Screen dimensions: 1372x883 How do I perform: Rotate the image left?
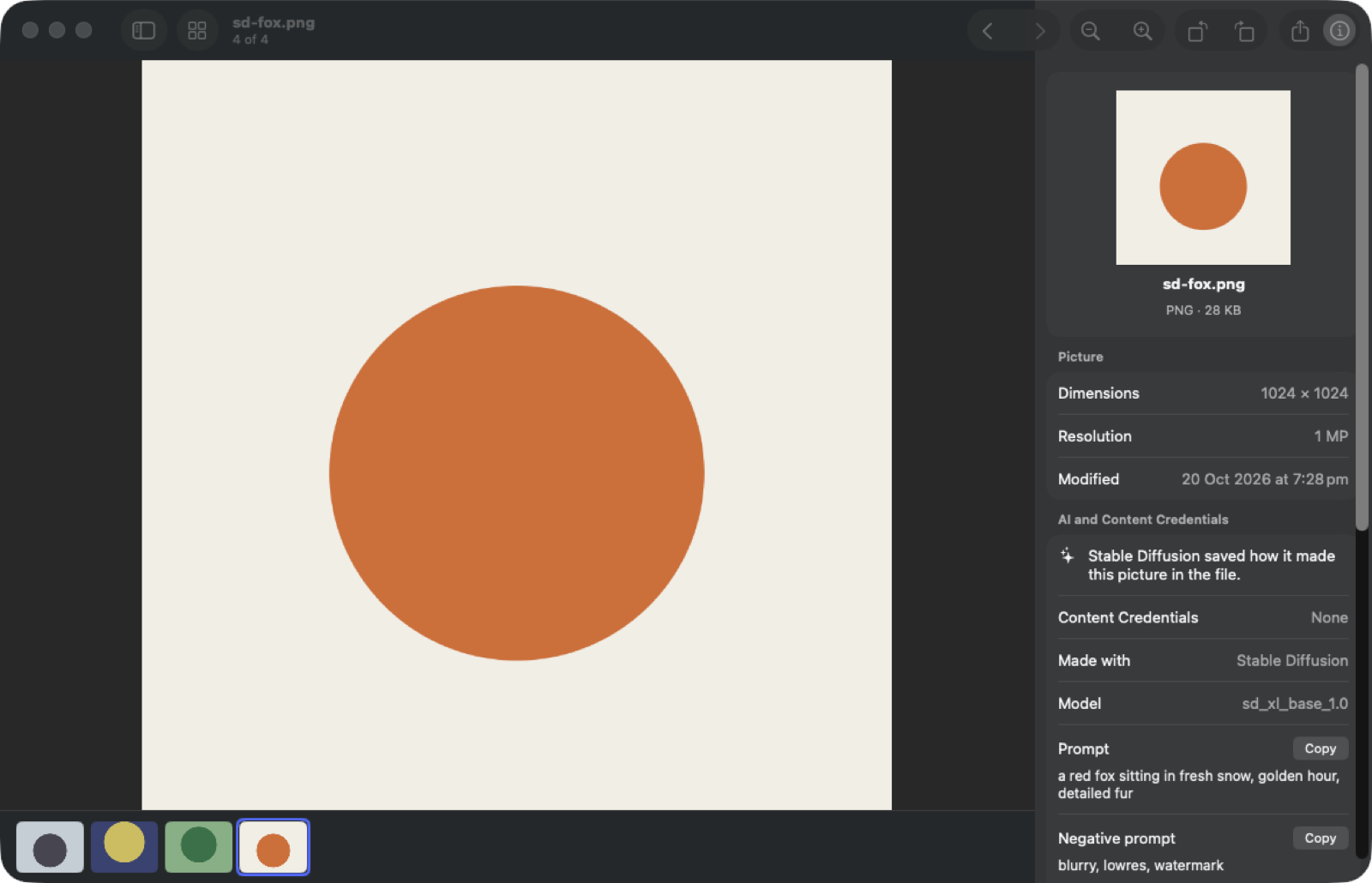1197,31
